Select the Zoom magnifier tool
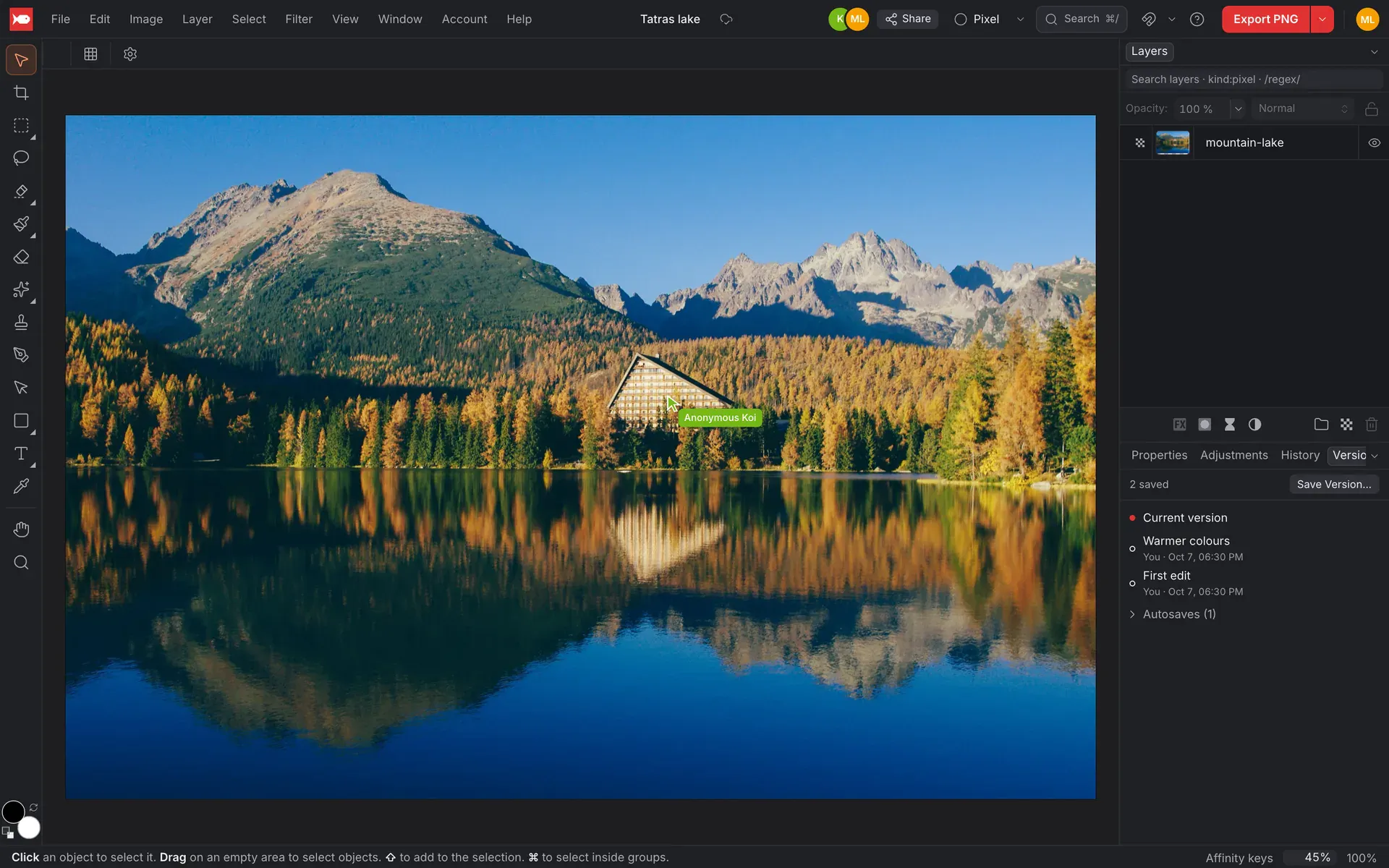Viewport: 1389px width, 868px height. tap(21, 563)
